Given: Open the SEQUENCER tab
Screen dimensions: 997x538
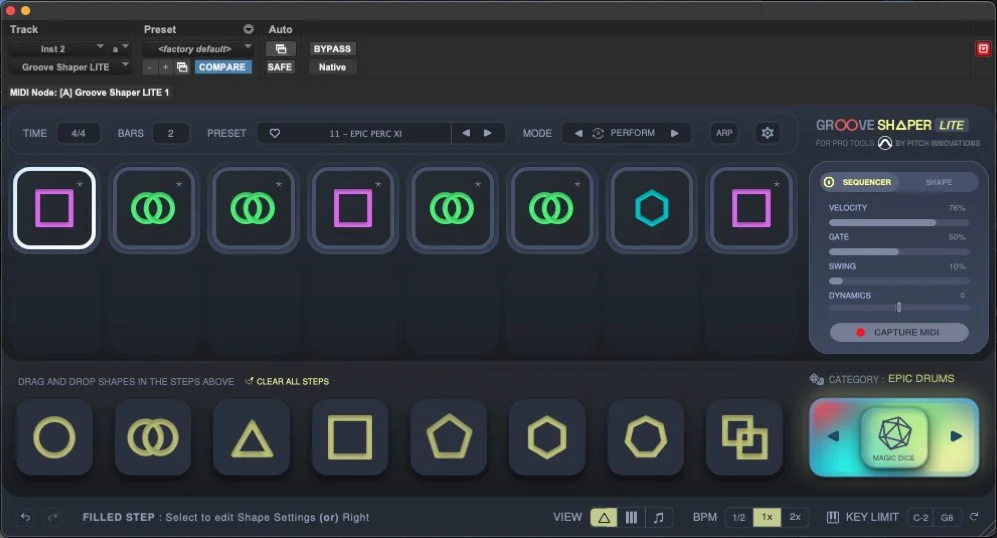Looking at the screenshot, I should pyautogui.click(x=859, y=182).
